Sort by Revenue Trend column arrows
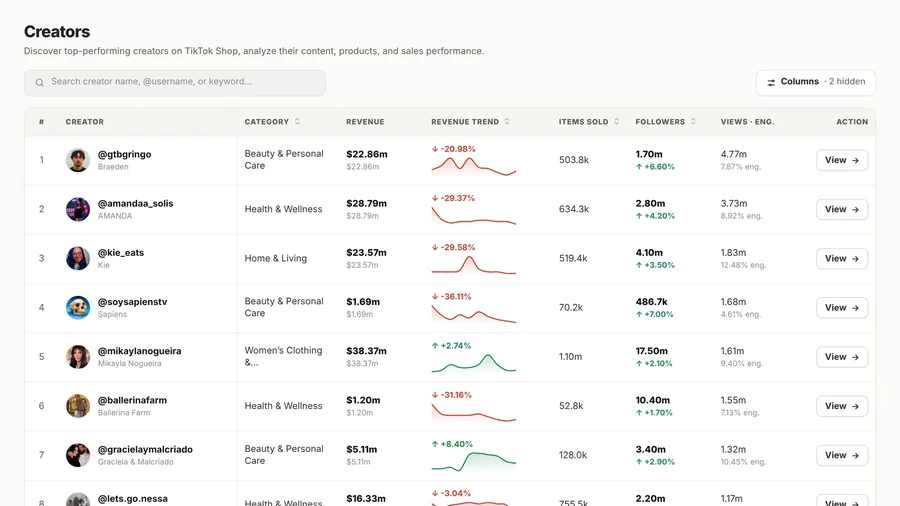The image size is (900, 506). tap(507, 122)
